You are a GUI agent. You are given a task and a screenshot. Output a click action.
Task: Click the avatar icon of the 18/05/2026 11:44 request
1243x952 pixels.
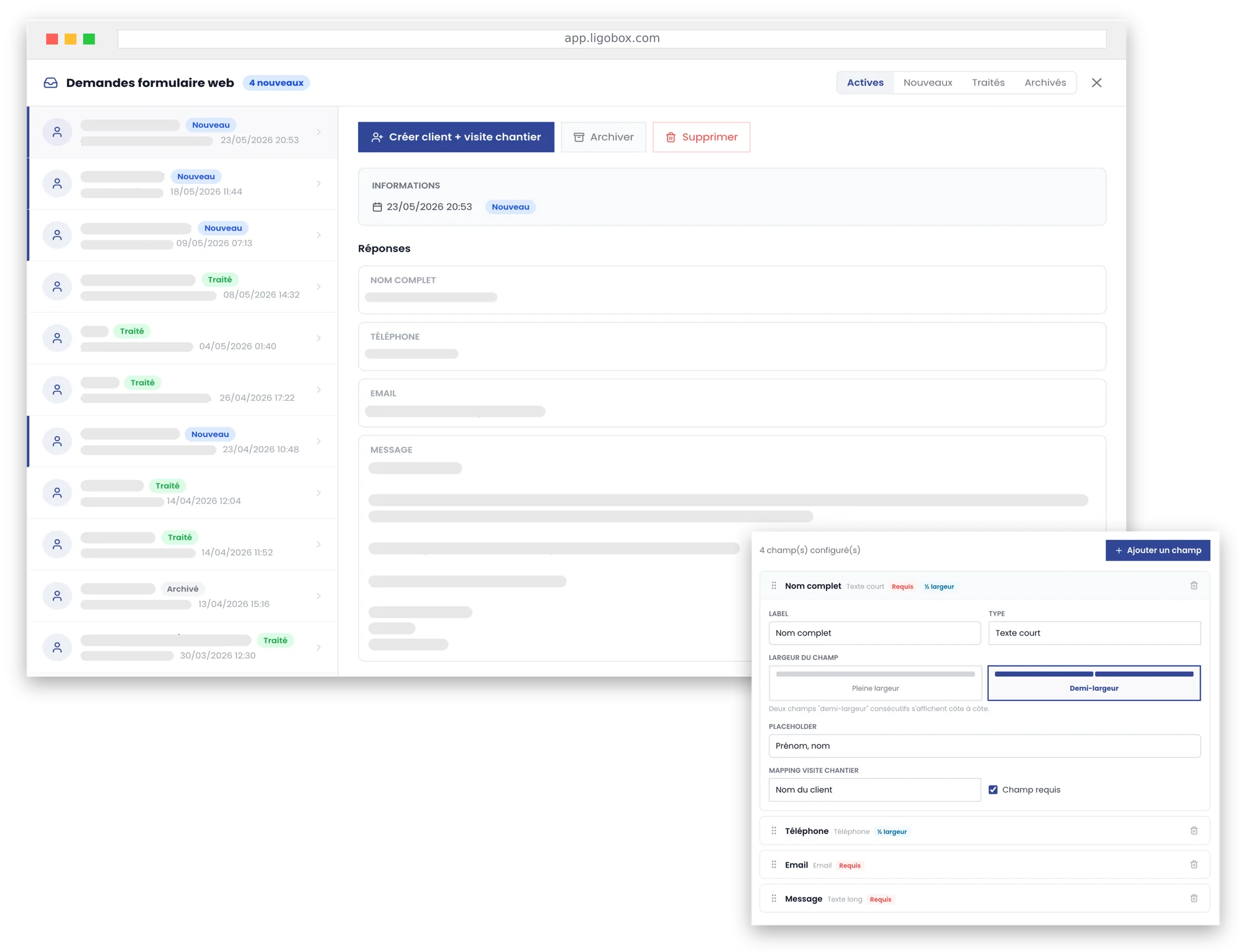tap(57, 183)
